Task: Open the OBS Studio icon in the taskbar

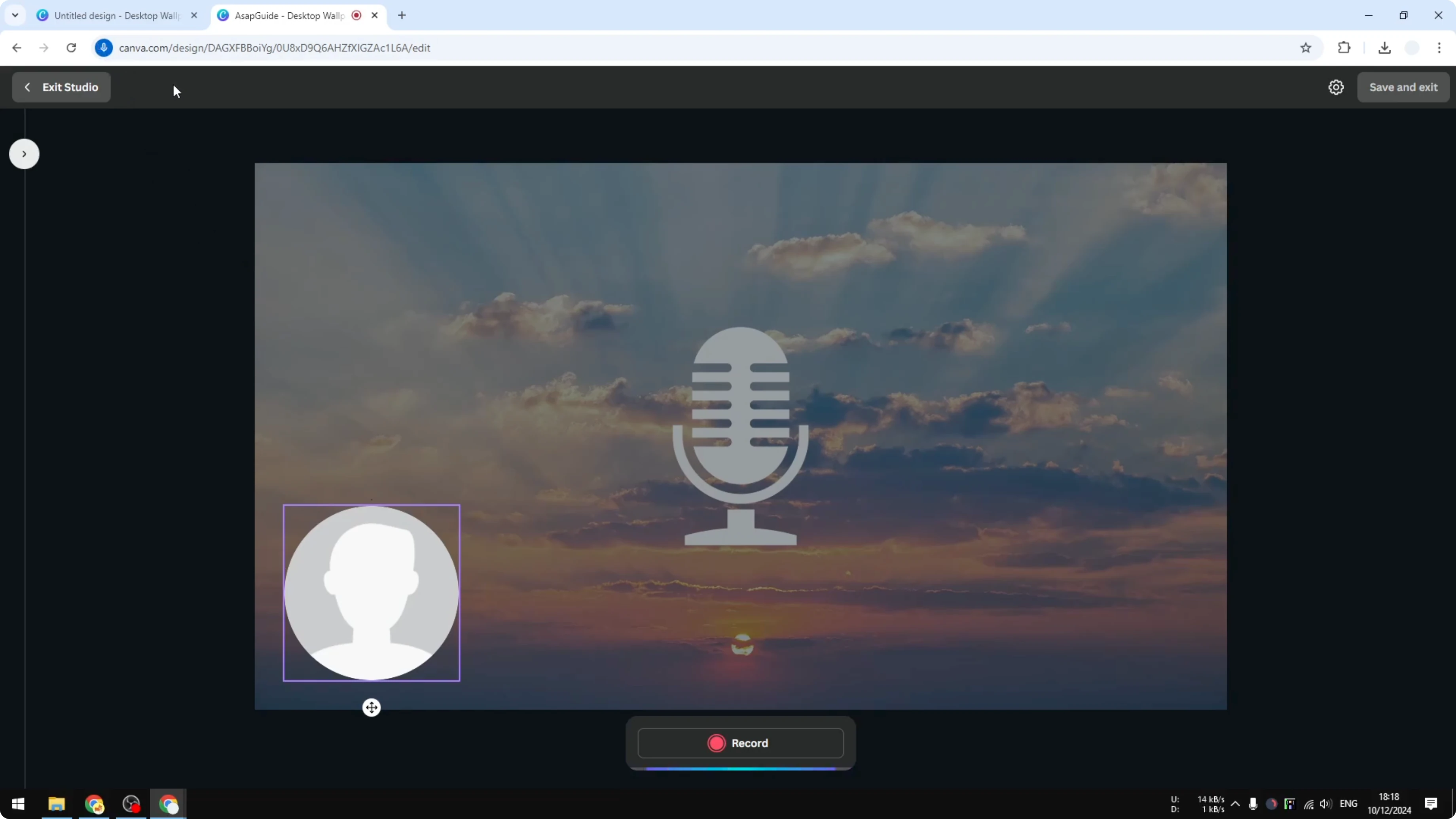Action: point(131,804)
